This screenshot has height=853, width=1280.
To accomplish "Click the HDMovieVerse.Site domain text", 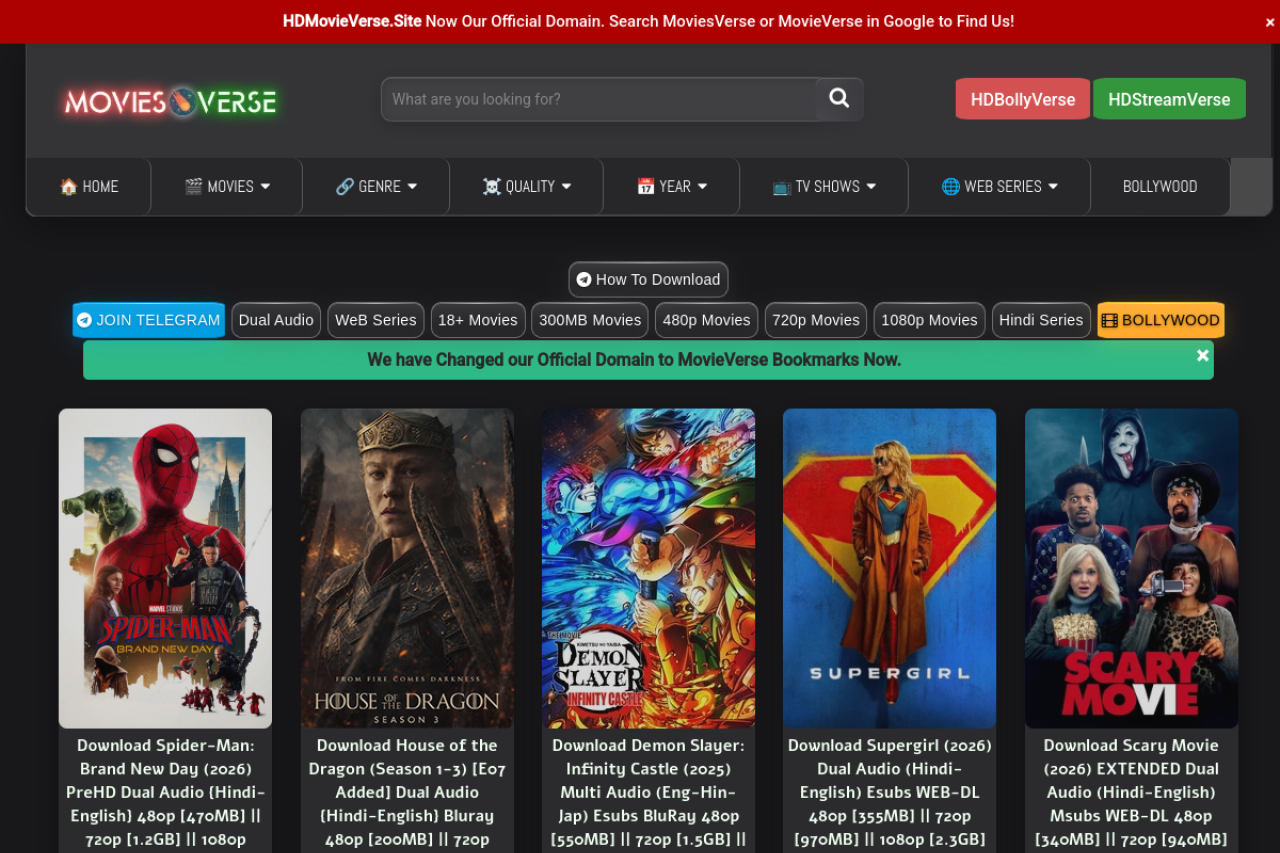I will (352, 21).
